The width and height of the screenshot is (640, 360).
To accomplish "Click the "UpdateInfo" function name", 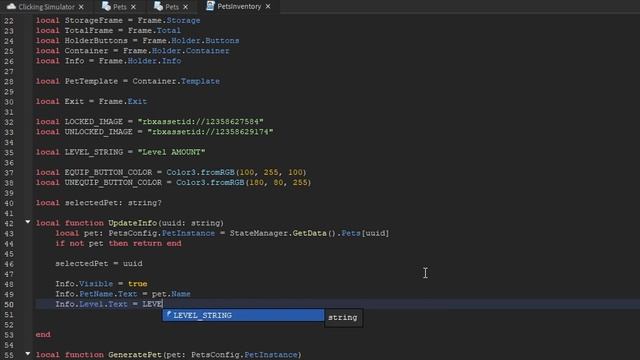I will click(x=132, y=223).
